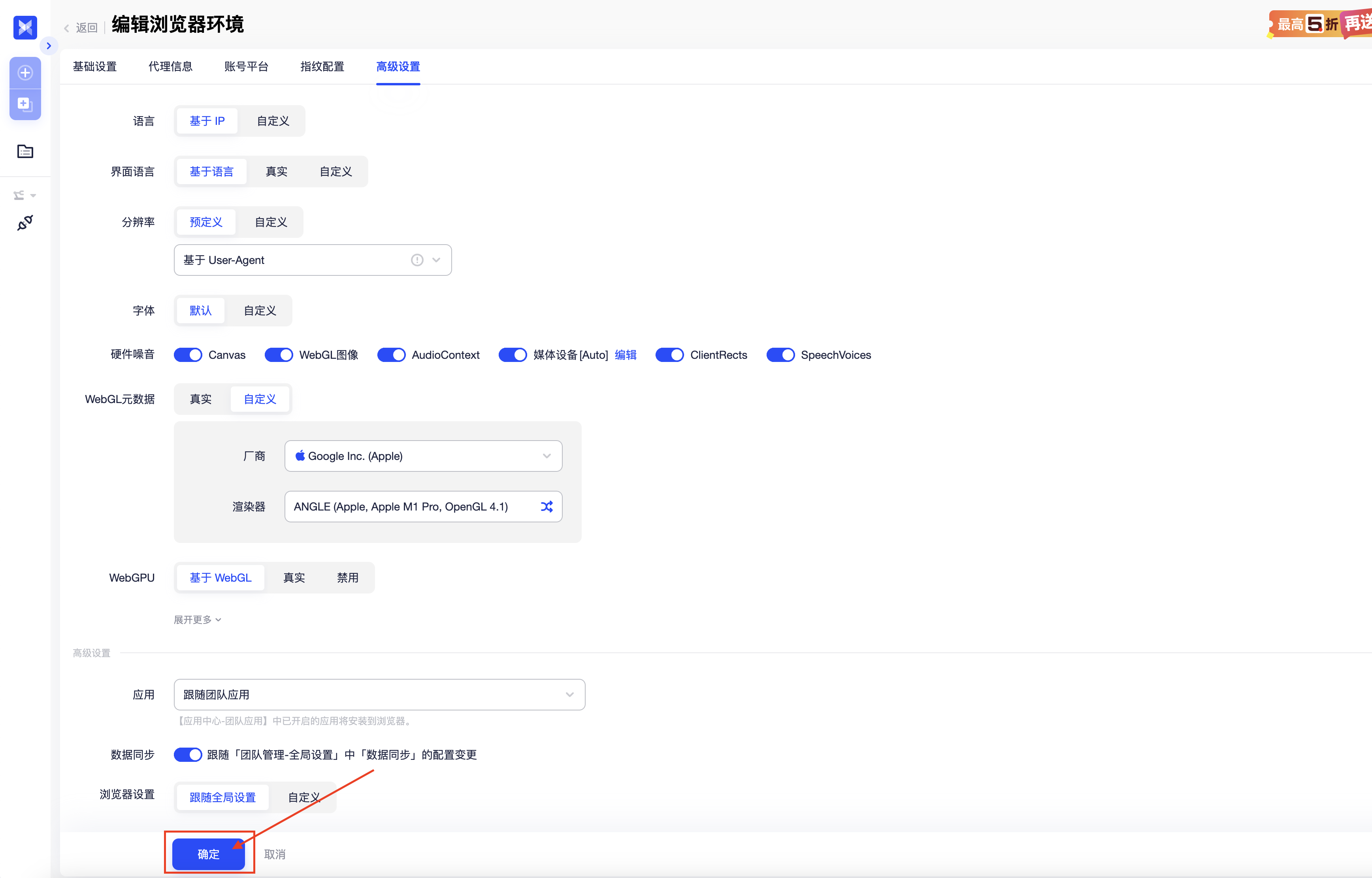This screenshot has height=878, width=1372.
Task: Select 基于 WebGL for WebGPU
Action: click(220, 578)
